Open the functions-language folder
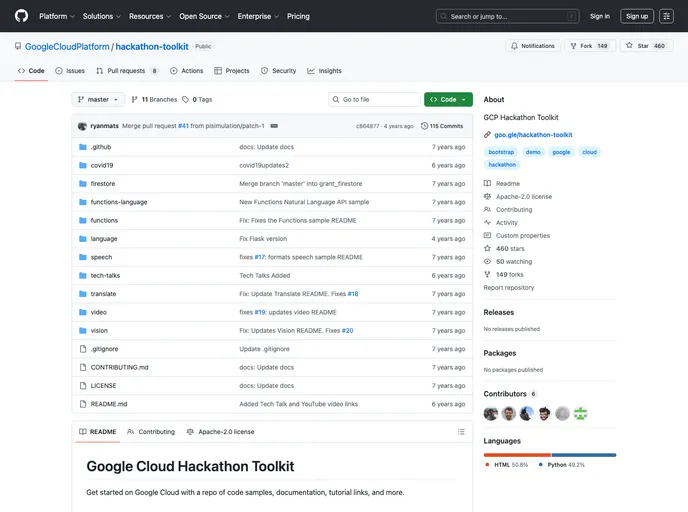The width and height of the screenshot is (688, 512). pyautogui.click(x=119, y=202)
